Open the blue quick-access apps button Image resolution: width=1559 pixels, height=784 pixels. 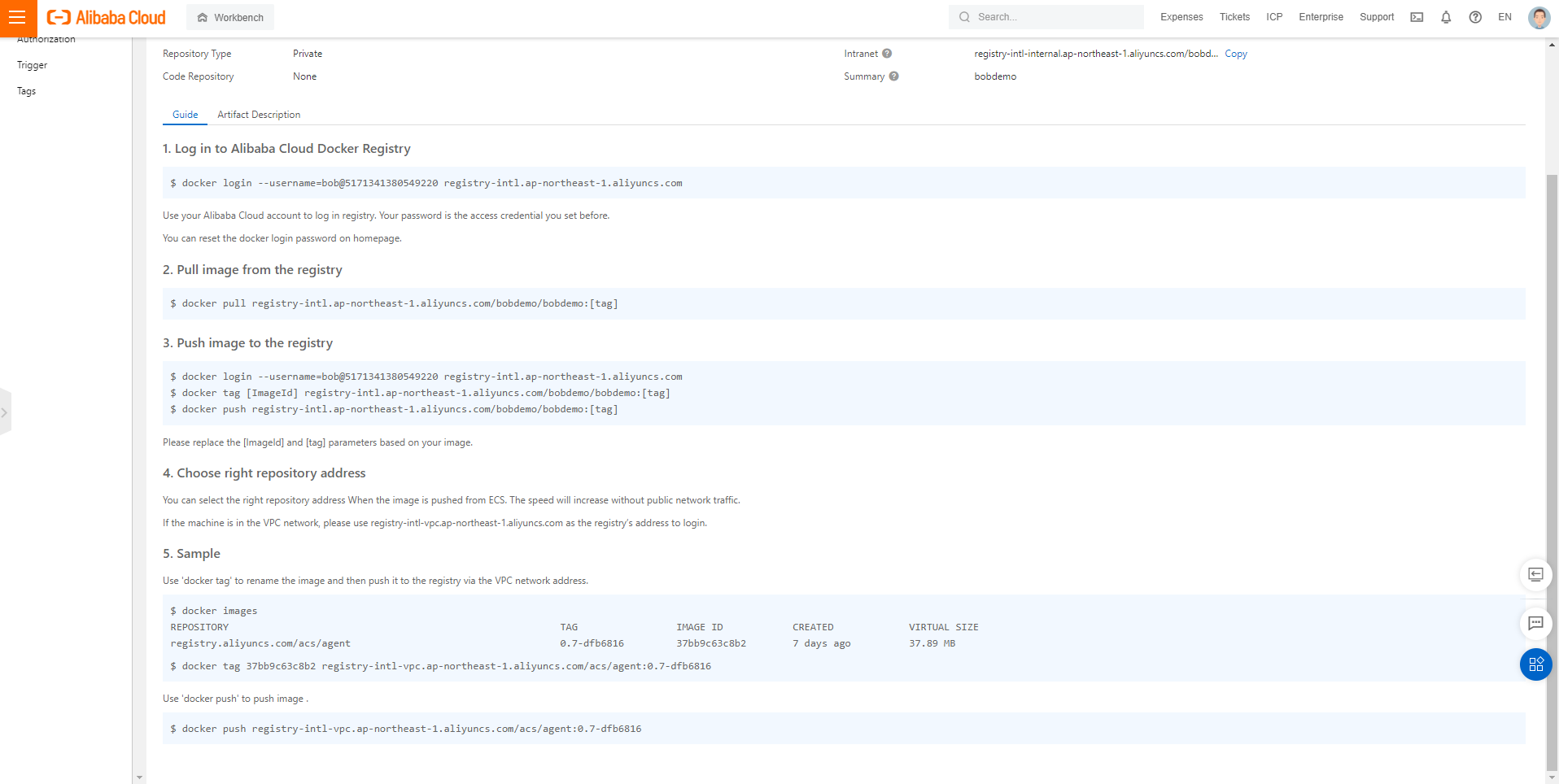point(1535,664)
